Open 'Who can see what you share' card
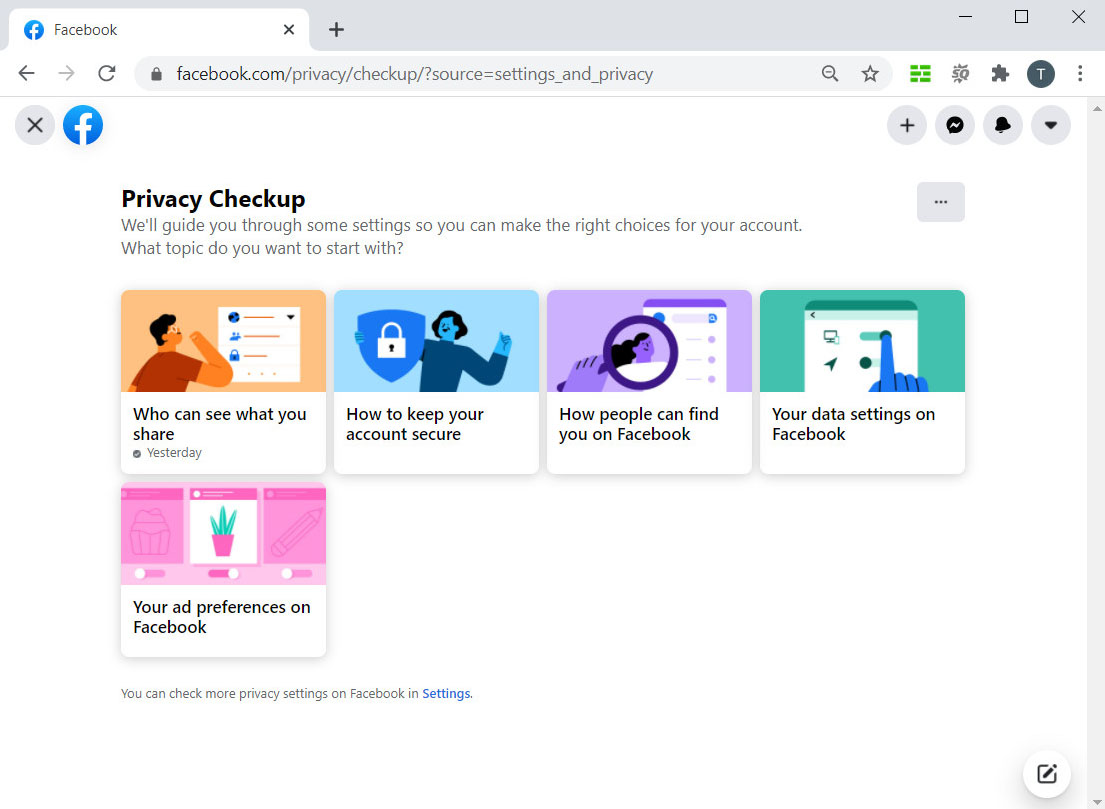The width and height of the screenshot is (1105, 809). [223, 382]
